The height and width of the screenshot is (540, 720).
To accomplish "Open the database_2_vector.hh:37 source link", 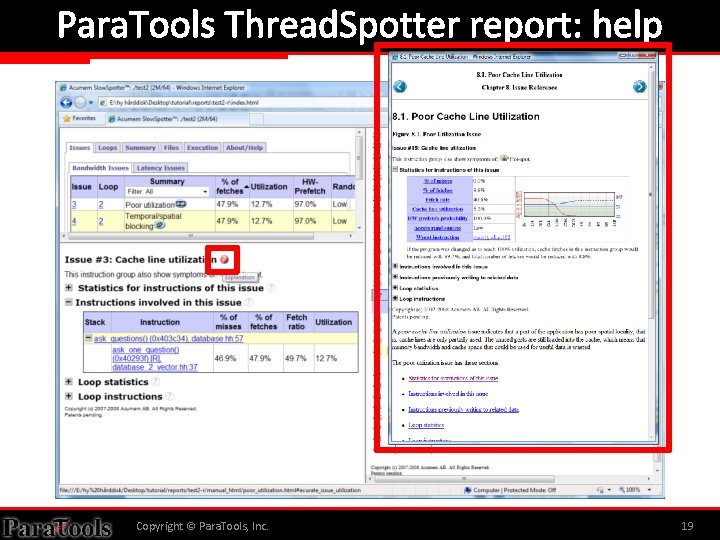I will 155,367.
